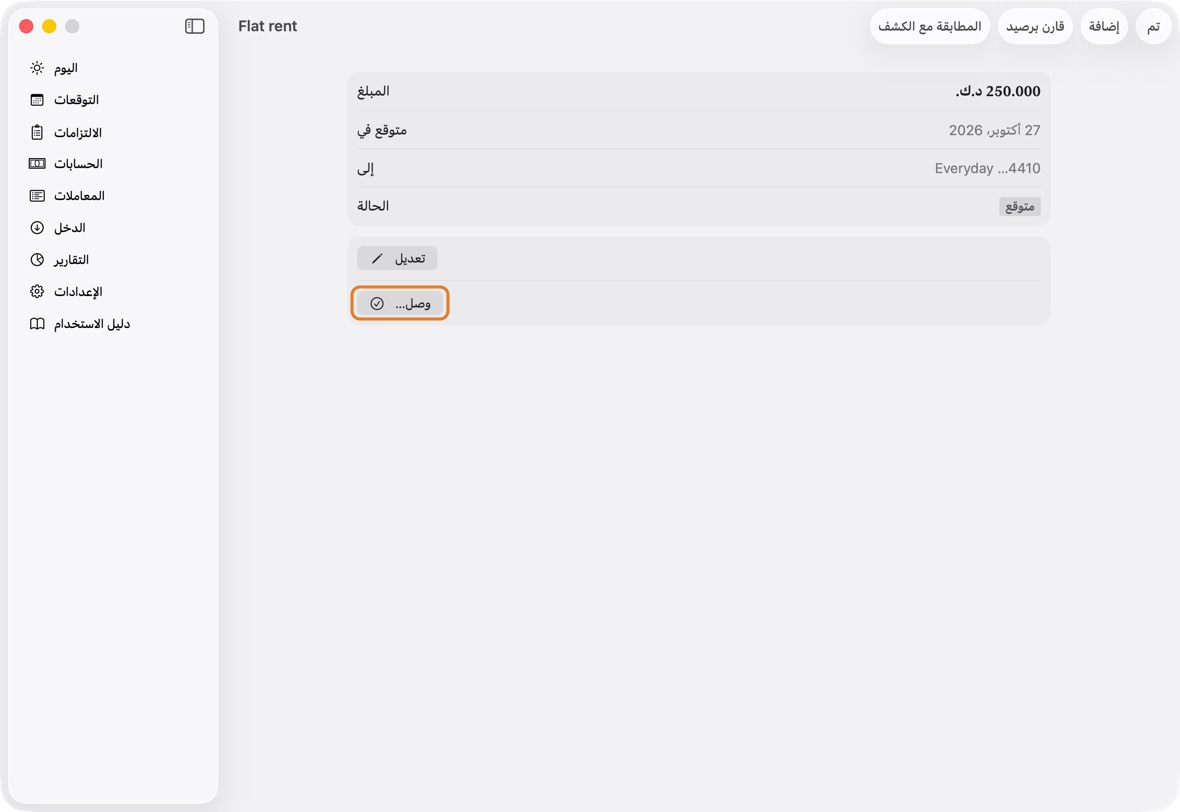Screen dimensions: 1180x812
Task: Click the إلى row label
Action: pyautogui.click(x=365, y=169)
